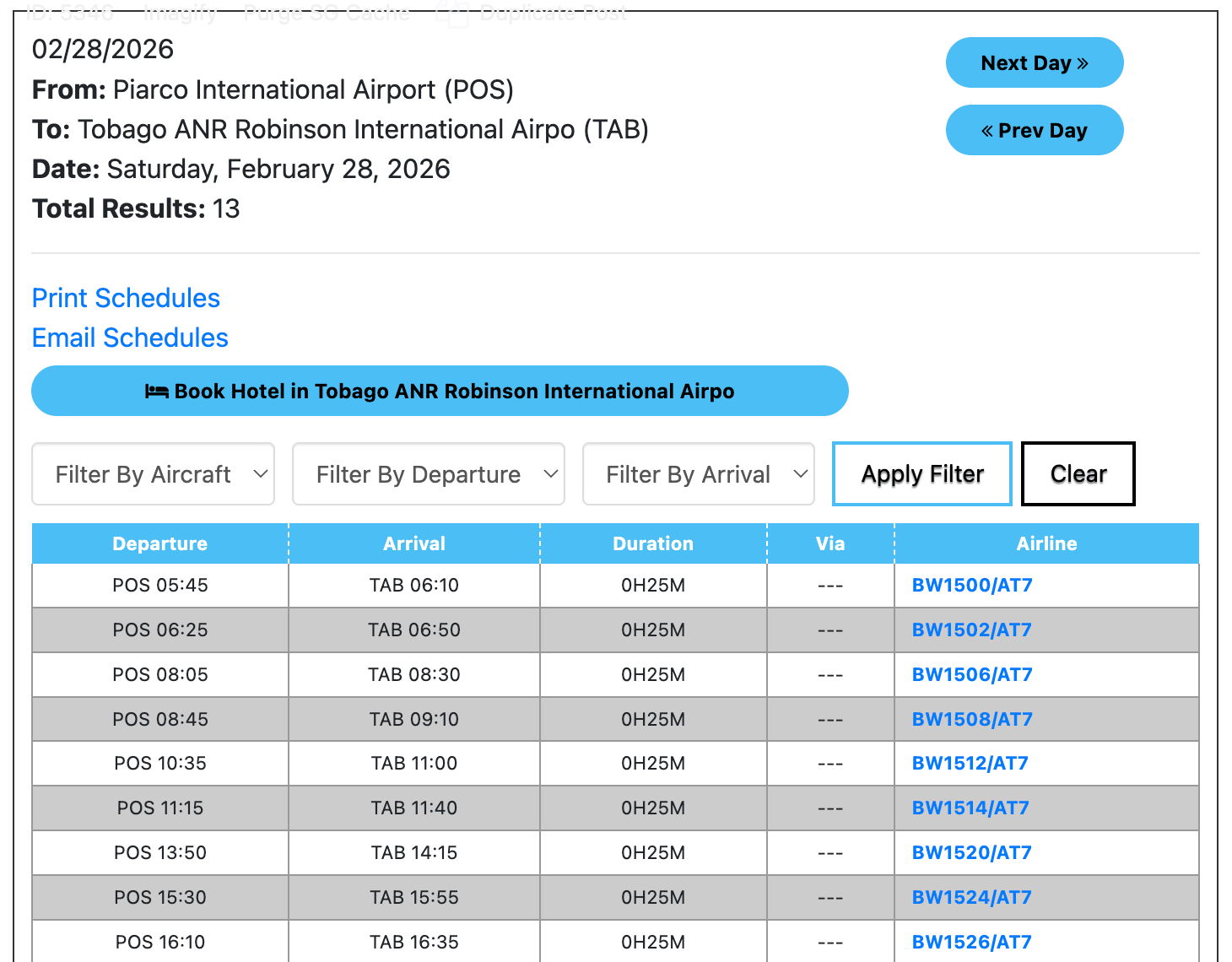Click the BW1508/AT7 airline link
This screenshot has width=1232, height=962.
pyautogui.click(x=972, y=720)
